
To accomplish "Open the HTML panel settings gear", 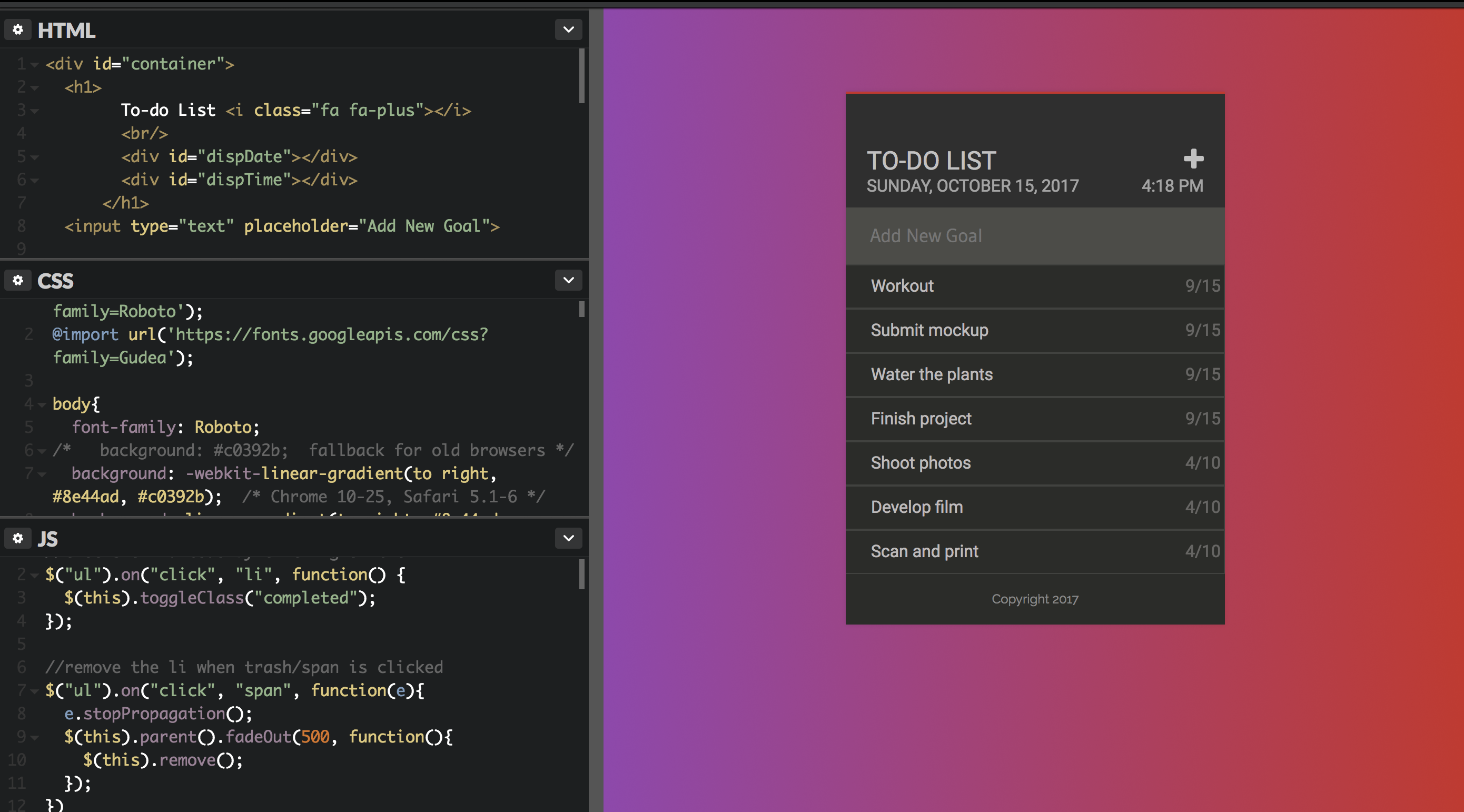I will click(17, 29).
